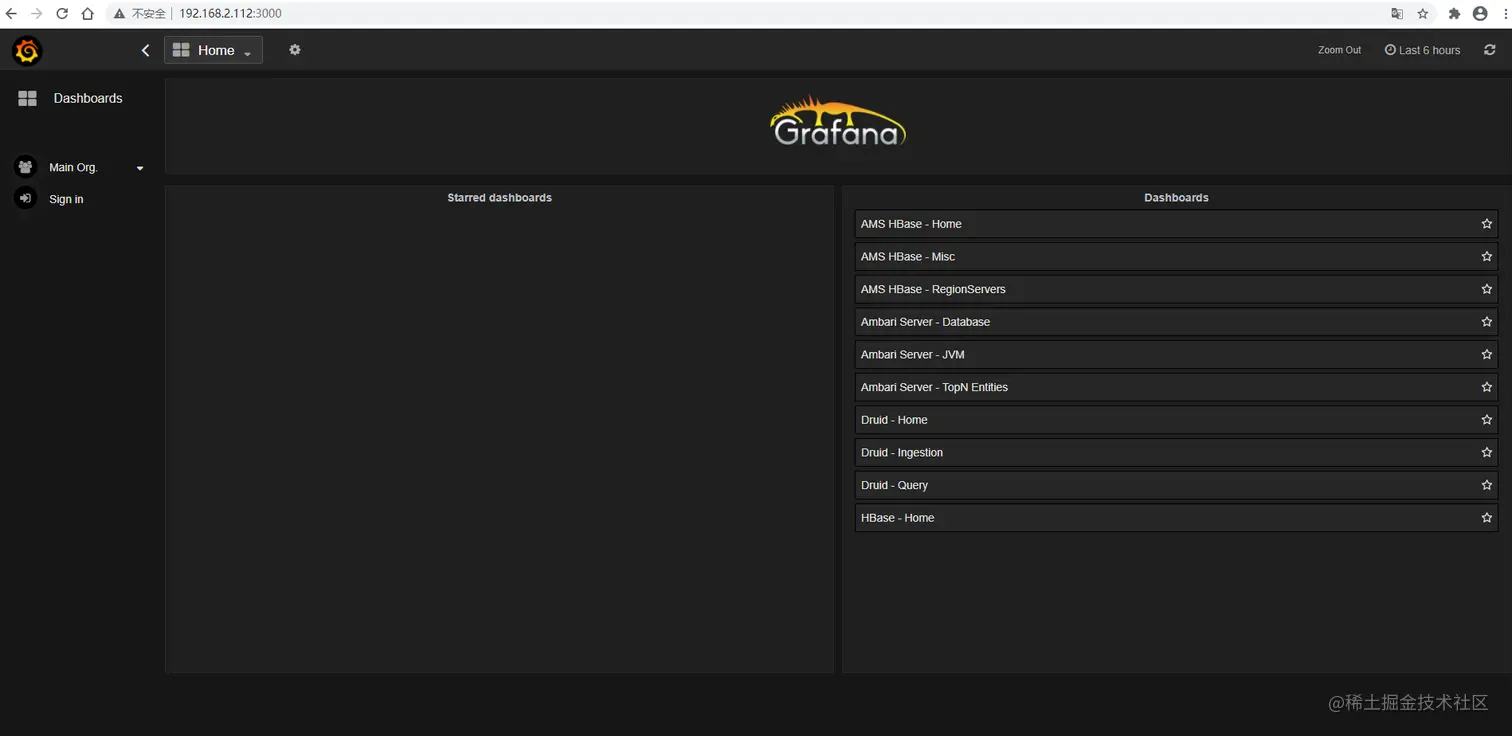Click the Main Org. users icon

(x=25, y=167)
